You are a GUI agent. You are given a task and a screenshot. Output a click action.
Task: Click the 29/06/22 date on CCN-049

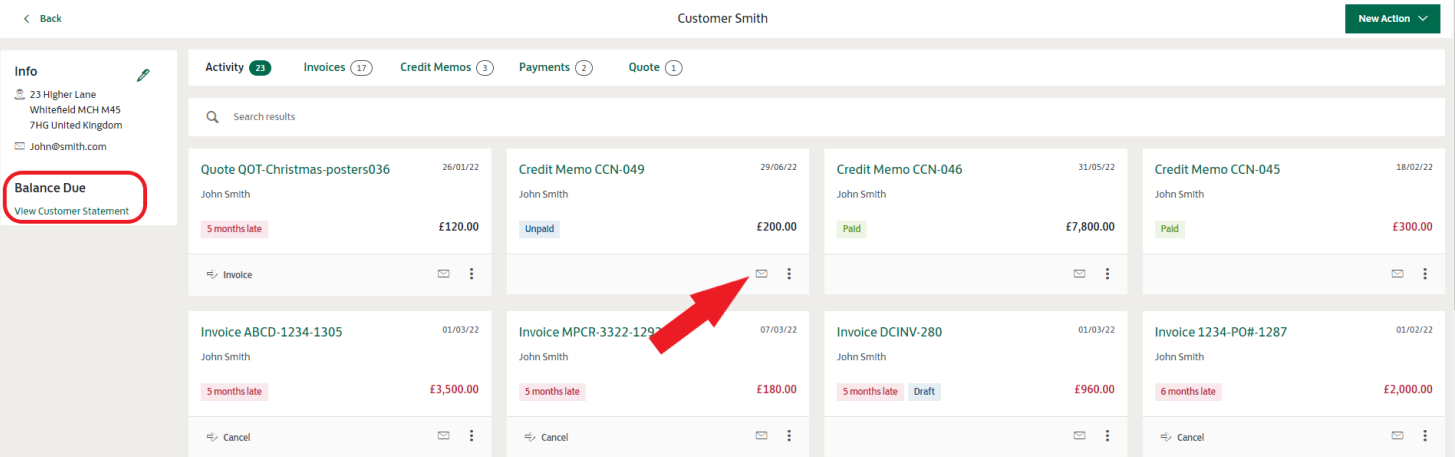[778, 166]
